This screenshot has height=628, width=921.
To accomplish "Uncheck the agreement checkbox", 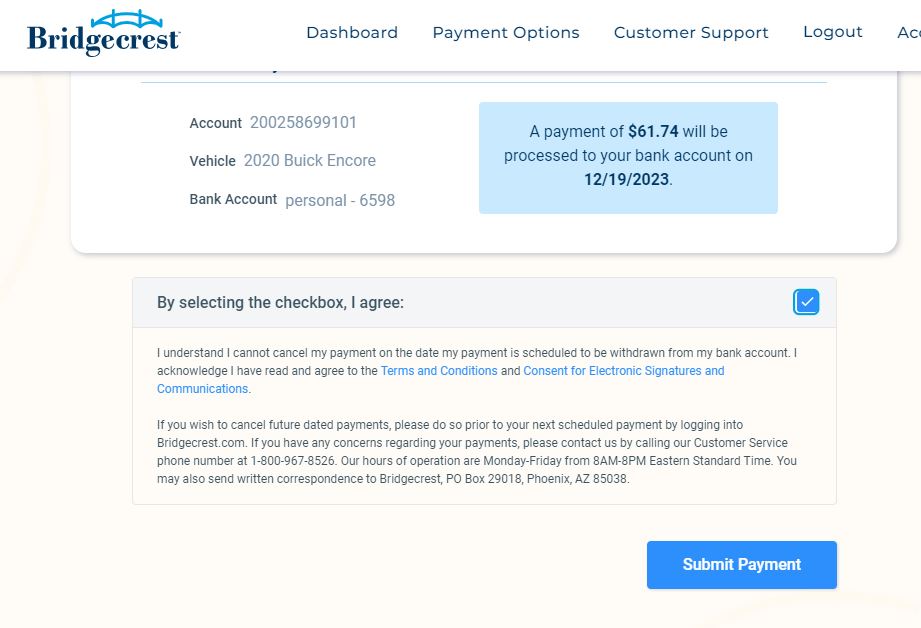I will click(x=806, y=301).
